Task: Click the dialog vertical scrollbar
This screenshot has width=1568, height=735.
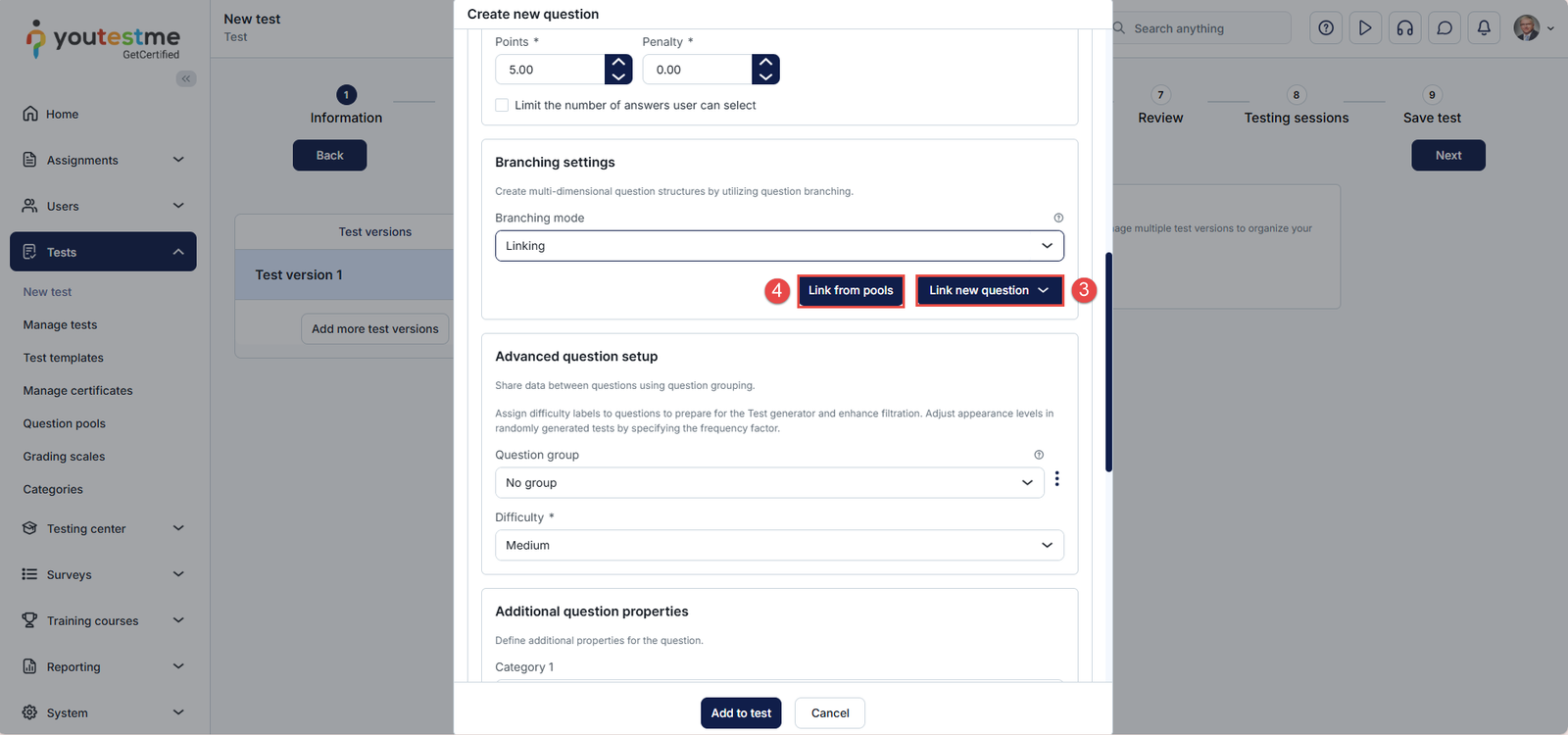Action: point(1108,363)
